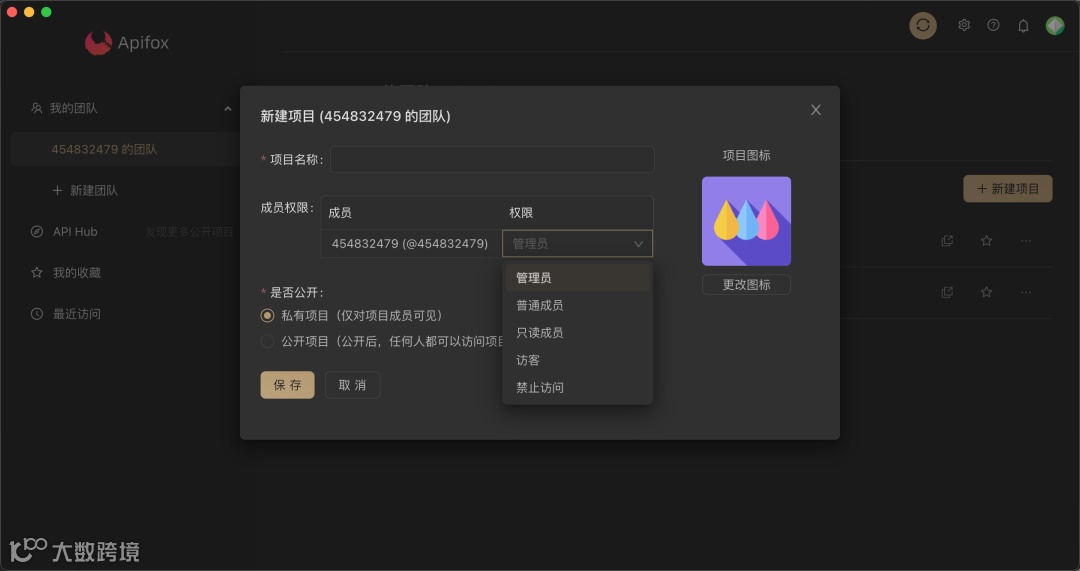Open API Hub in the sidebar
This screenshot has height=571, width=1080.
(x=75, y=232)
